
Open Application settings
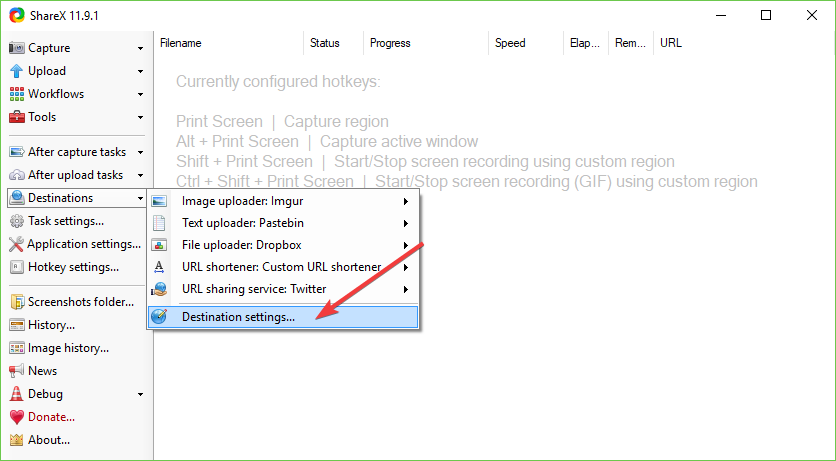pyautogui.click(x=83, y=244)
